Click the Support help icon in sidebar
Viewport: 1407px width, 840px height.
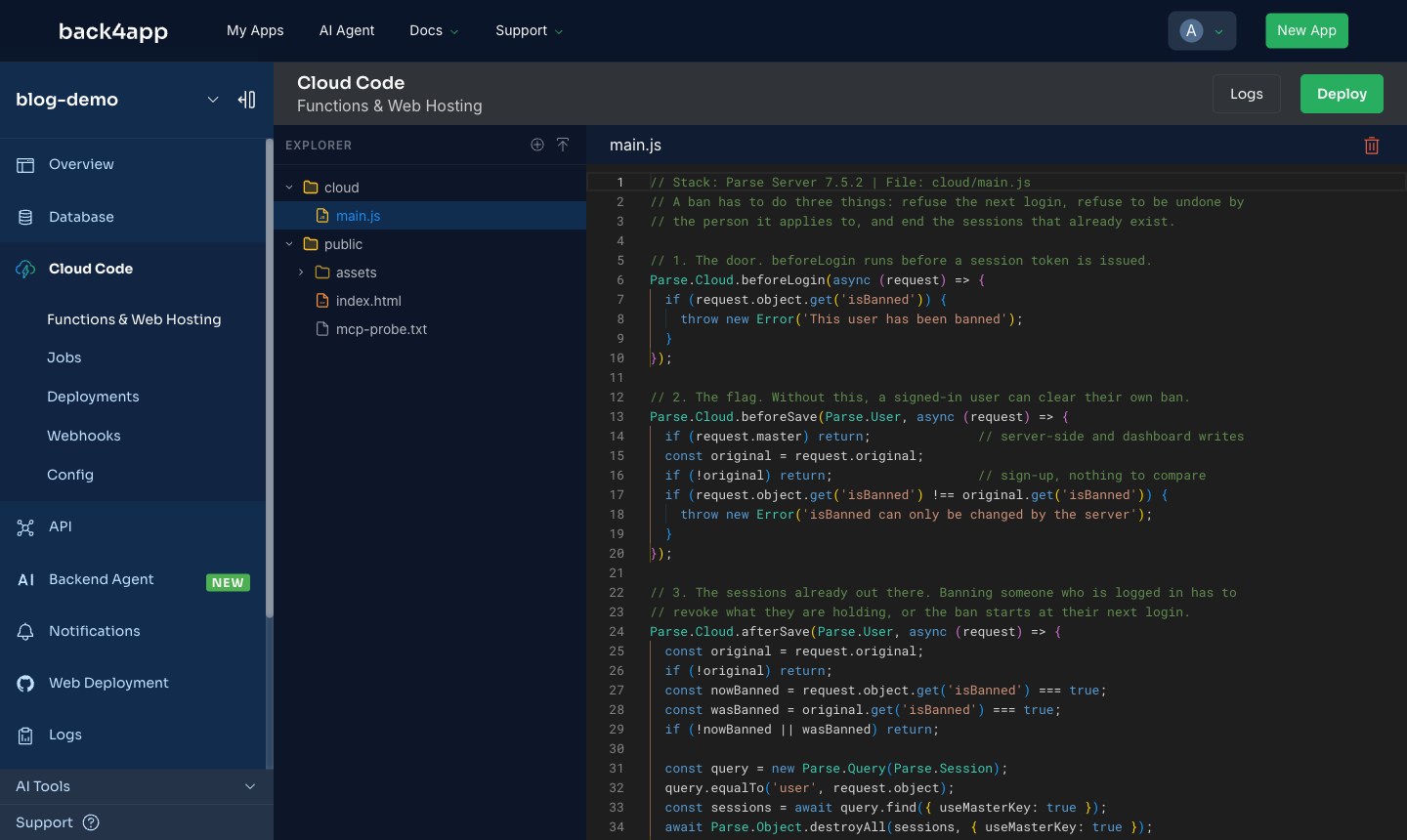(91, 822)
